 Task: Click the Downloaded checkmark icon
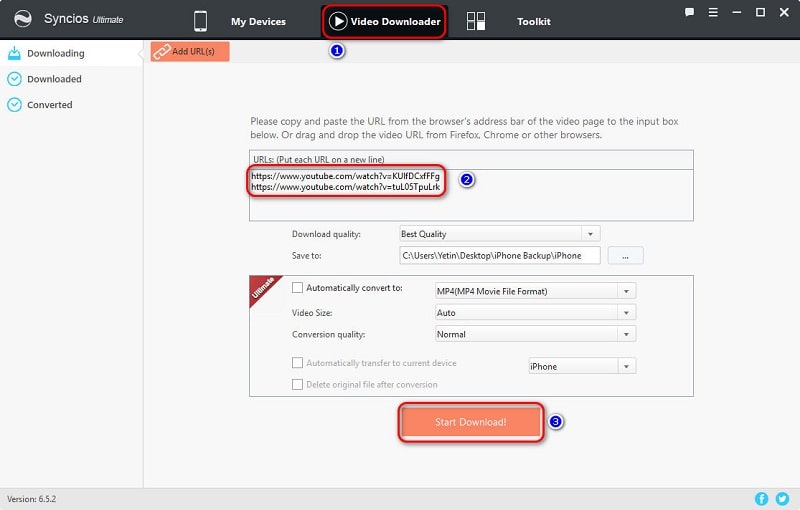click(14, 79)
